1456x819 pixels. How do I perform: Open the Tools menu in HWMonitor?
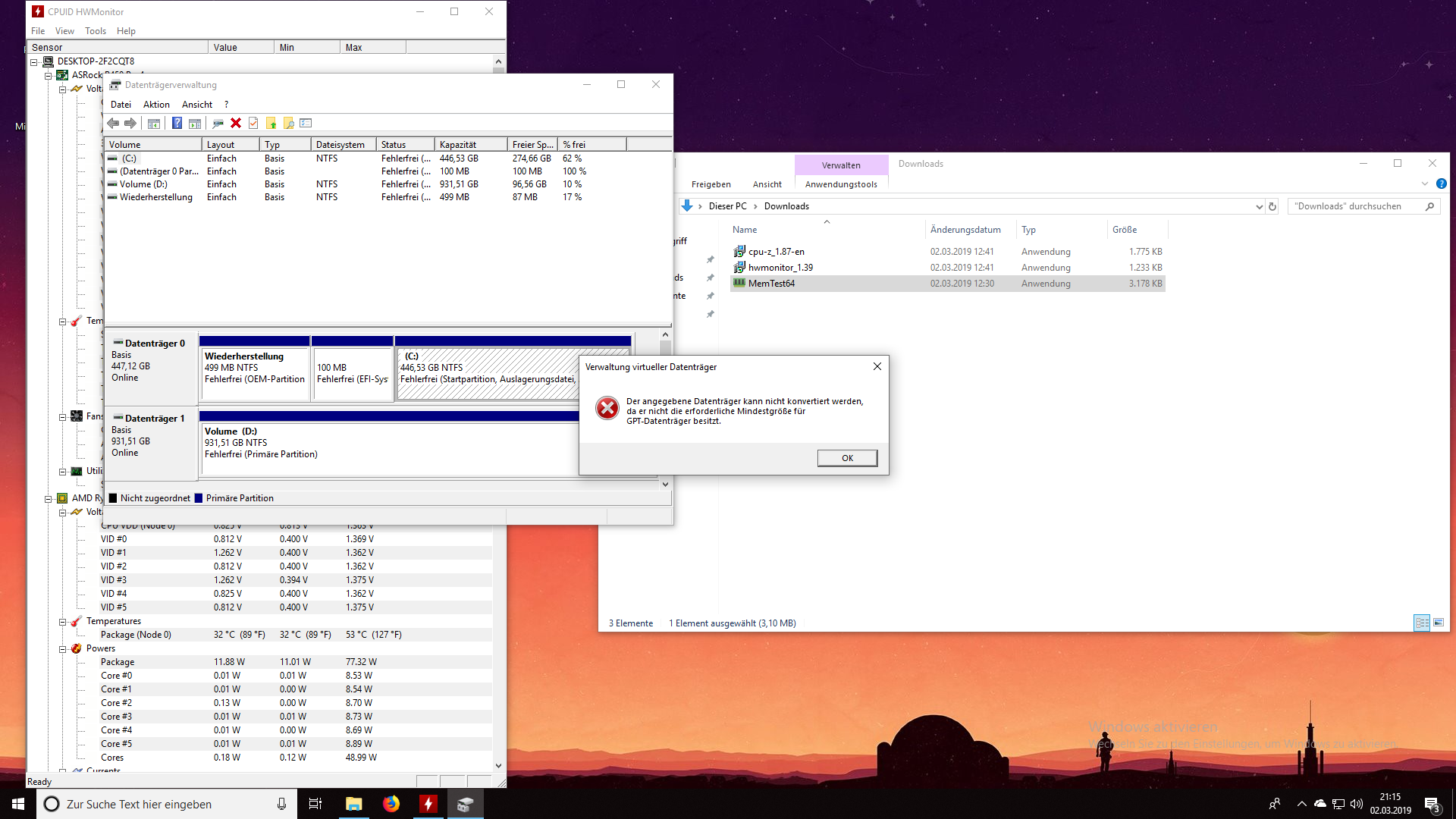95,31
